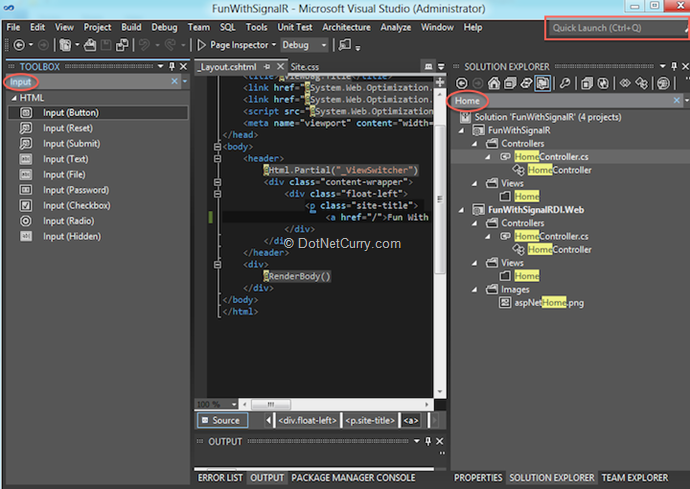Click the View Code icon in Solution Explorer
690x489 pixels.
[625, 83]
